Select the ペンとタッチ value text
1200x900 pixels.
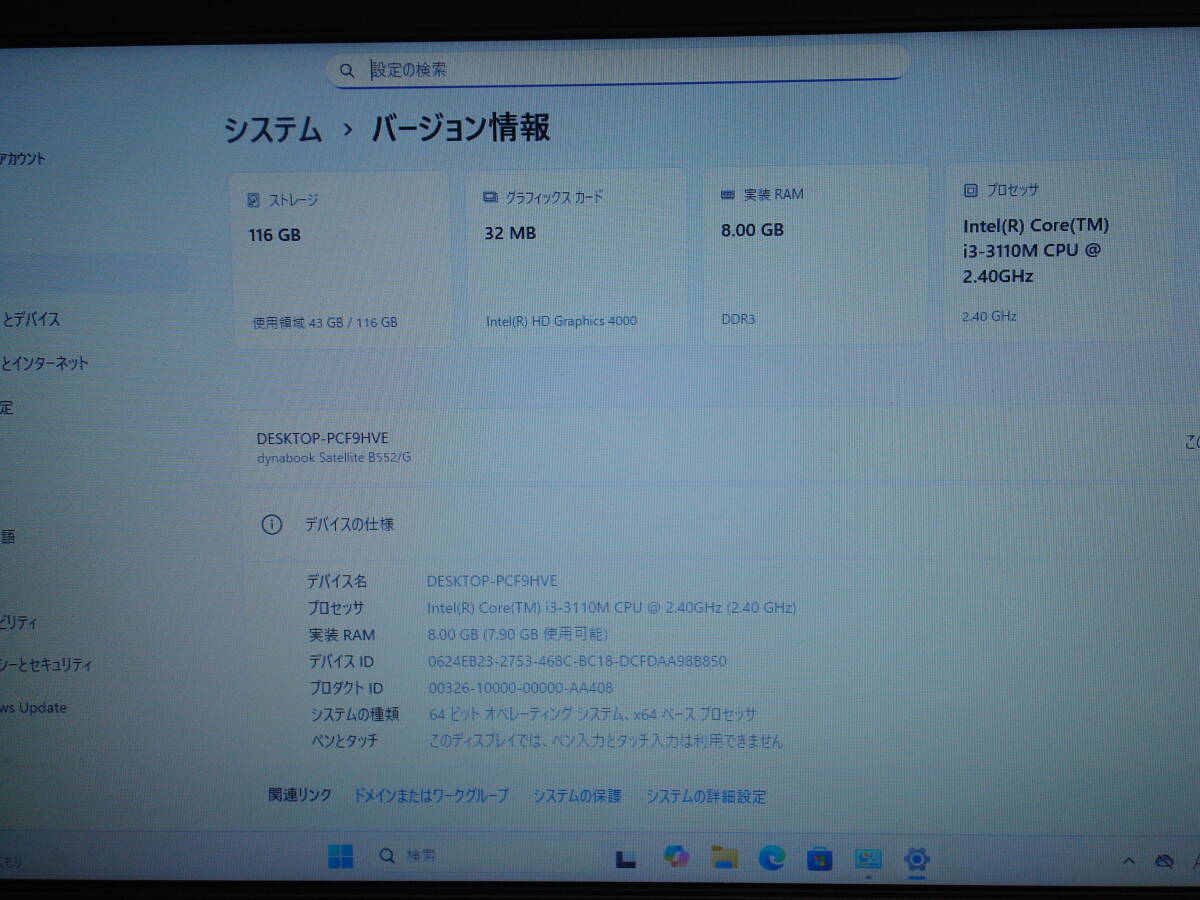(x=606, y=741)
